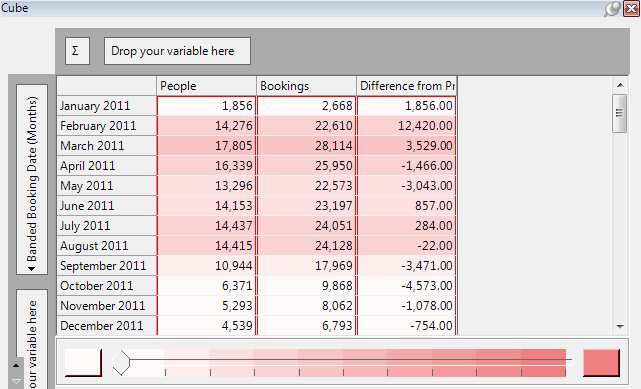Click the colour gradient slider handle
641x389 pixels.
(121, 362)
